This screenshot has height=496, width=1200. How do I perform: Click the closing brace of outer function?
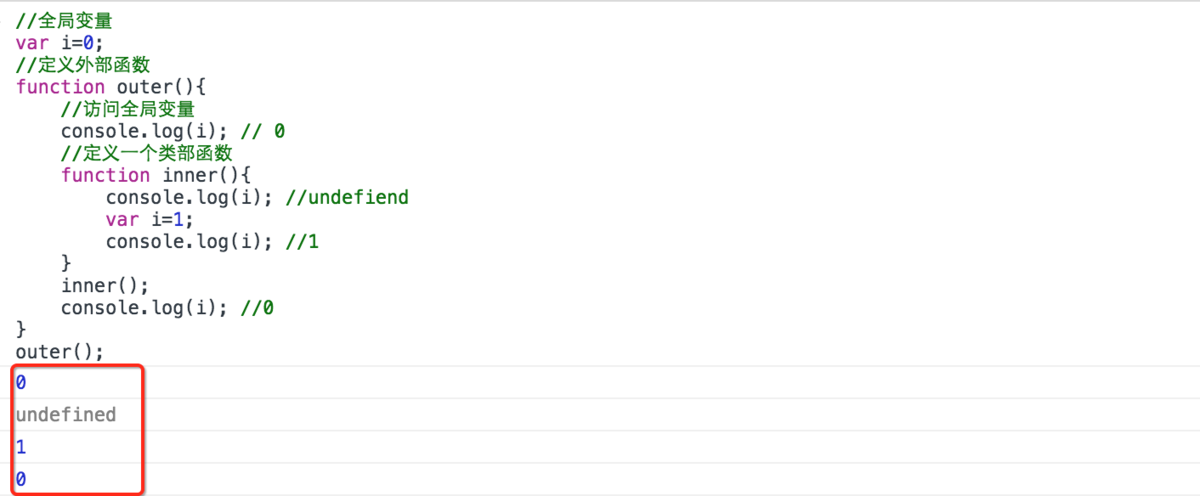click(x=21, y=330)
